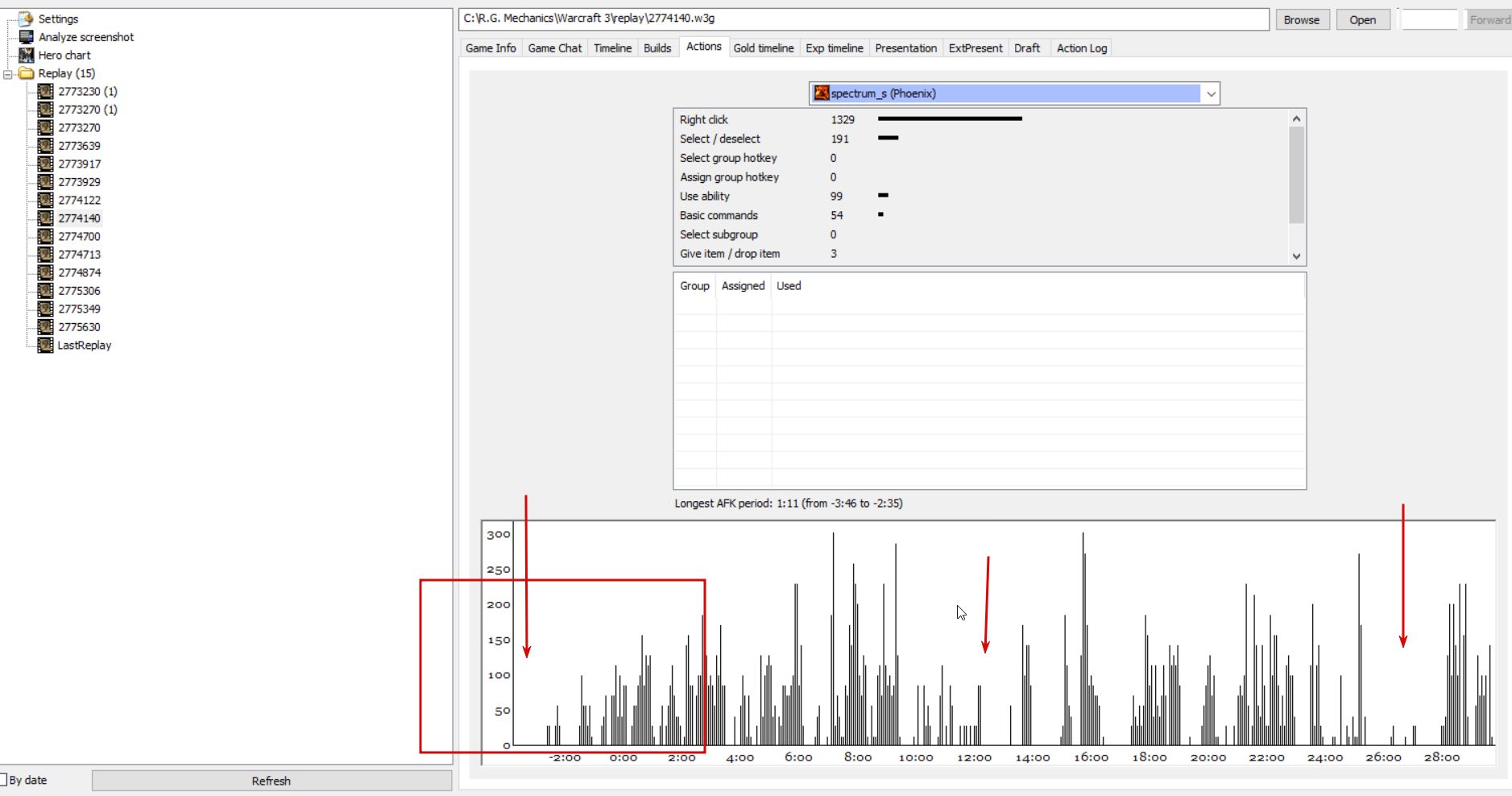This screenshot has width=1512, height=796.
Task: Open the Builds tab
Action: (657, 48)
